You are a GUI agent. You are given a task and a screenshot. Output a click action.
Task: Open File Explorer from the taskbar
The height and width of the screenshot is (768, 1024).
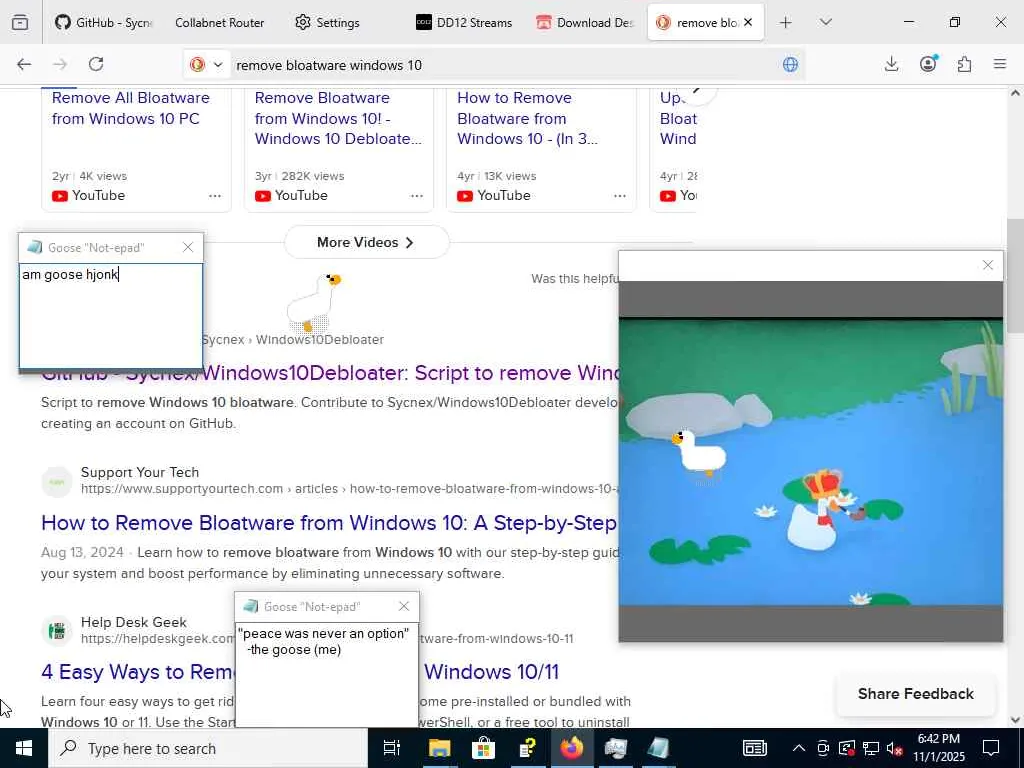[440, 748]
